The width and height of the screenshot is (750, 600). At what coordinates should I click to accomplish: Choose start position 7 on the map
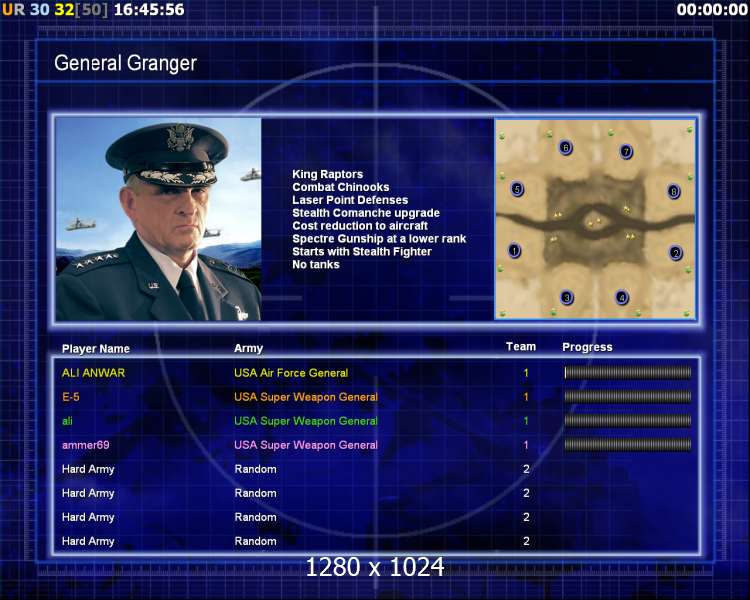coord(626,152)
